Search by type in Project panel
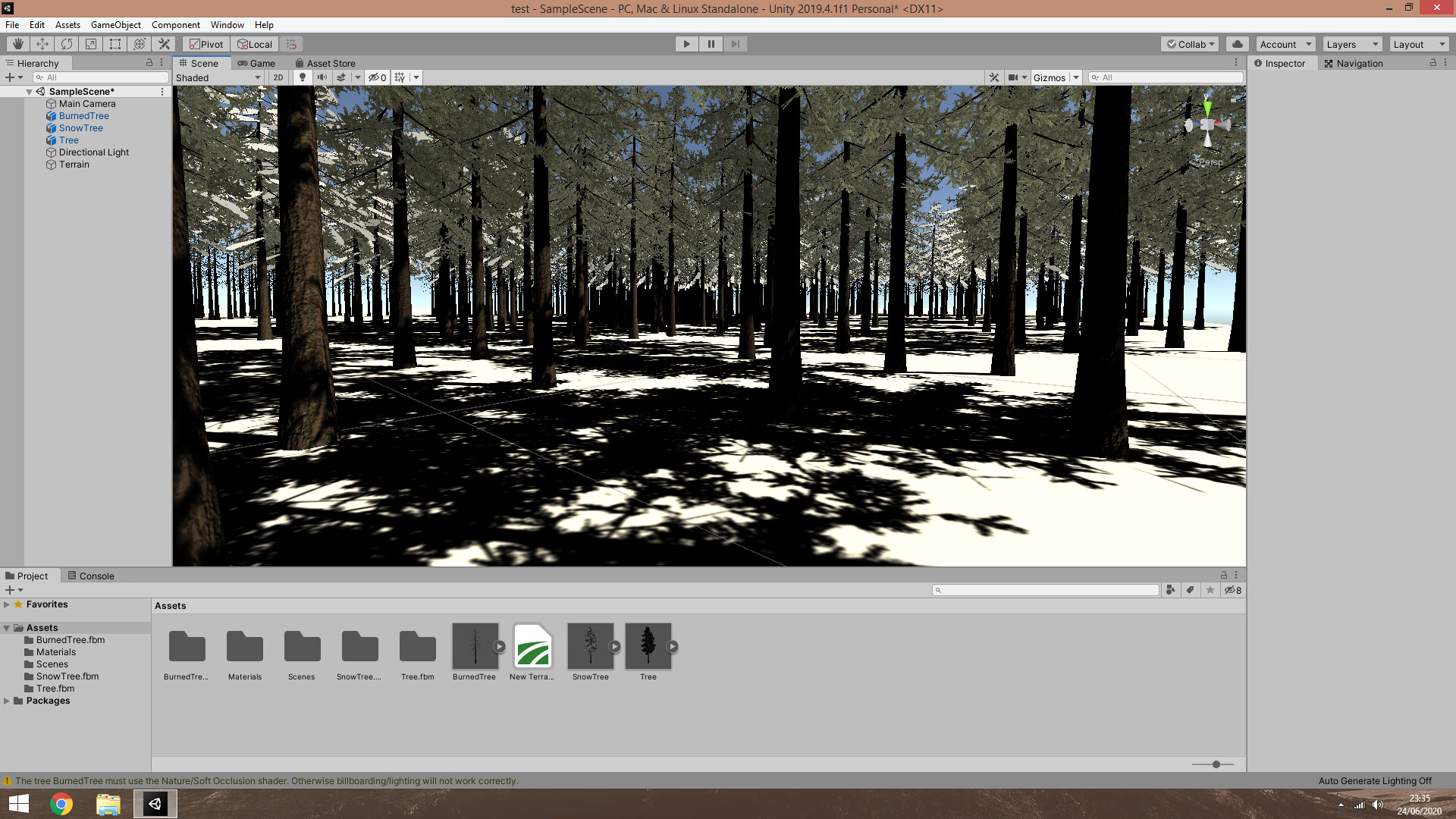 (x=1170, y=590)
